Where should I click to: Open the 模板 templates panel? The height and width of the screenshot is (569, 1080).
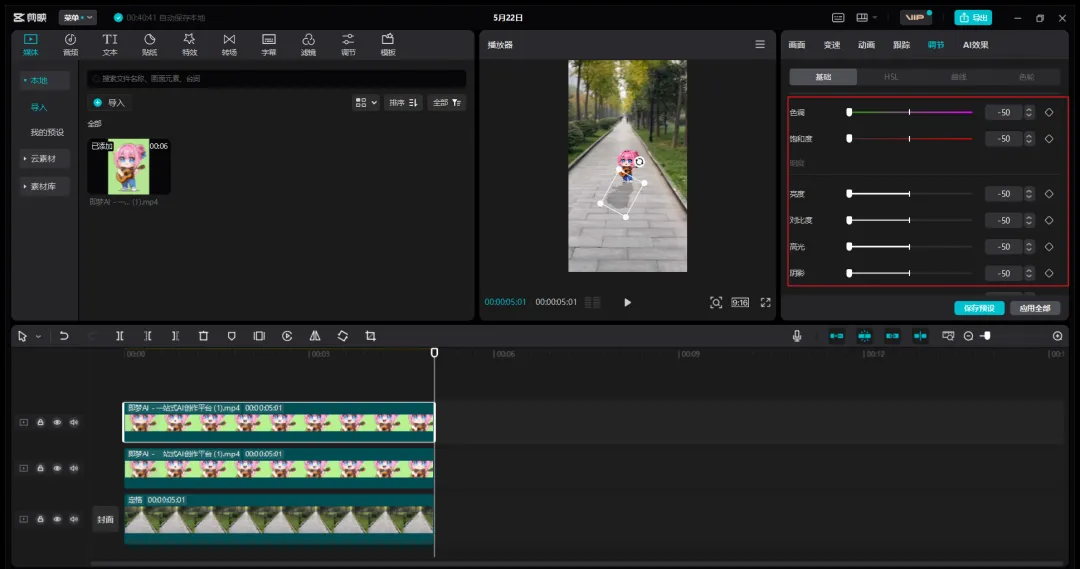point(388,44)
